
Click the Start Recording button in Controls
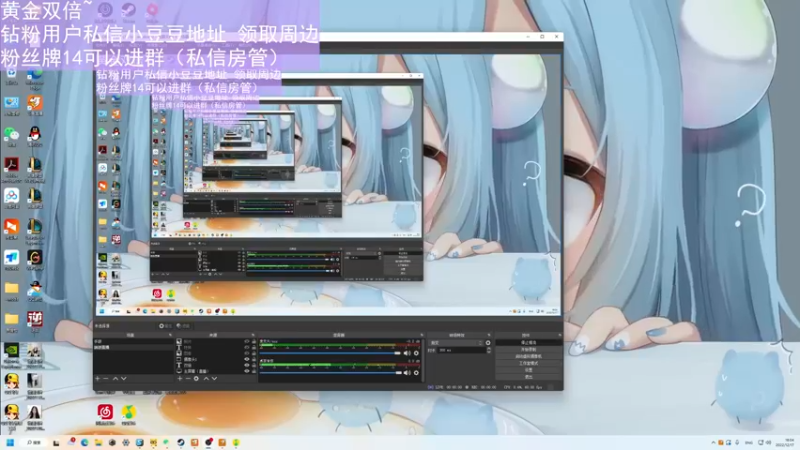[x=529, y=349]
